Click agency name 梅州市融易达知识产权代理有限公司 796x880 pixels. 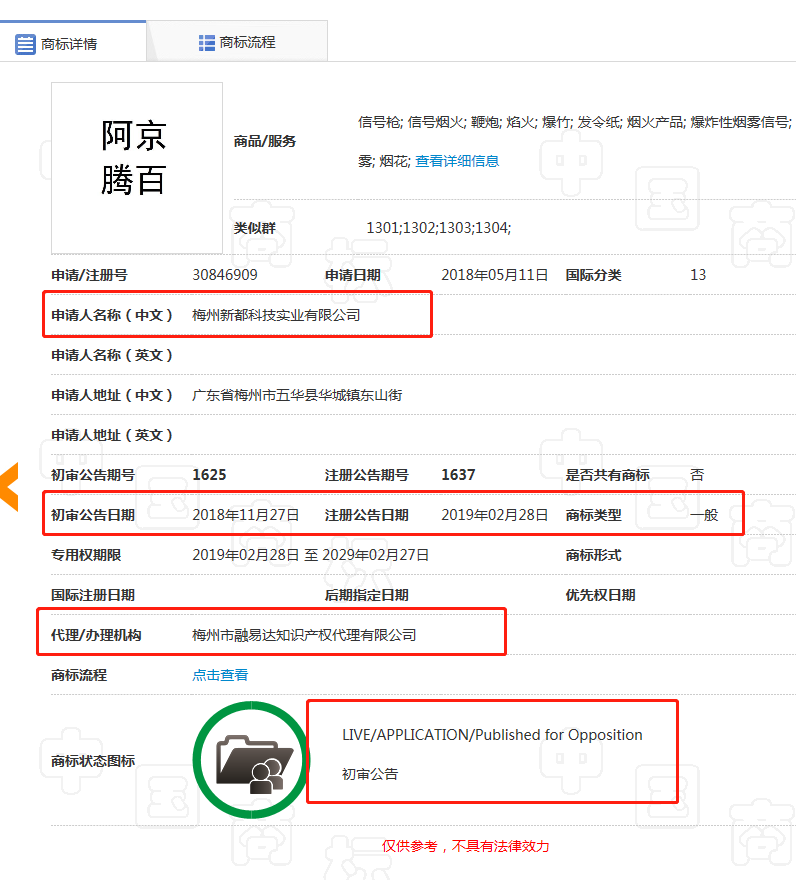[x=304, y=635]
